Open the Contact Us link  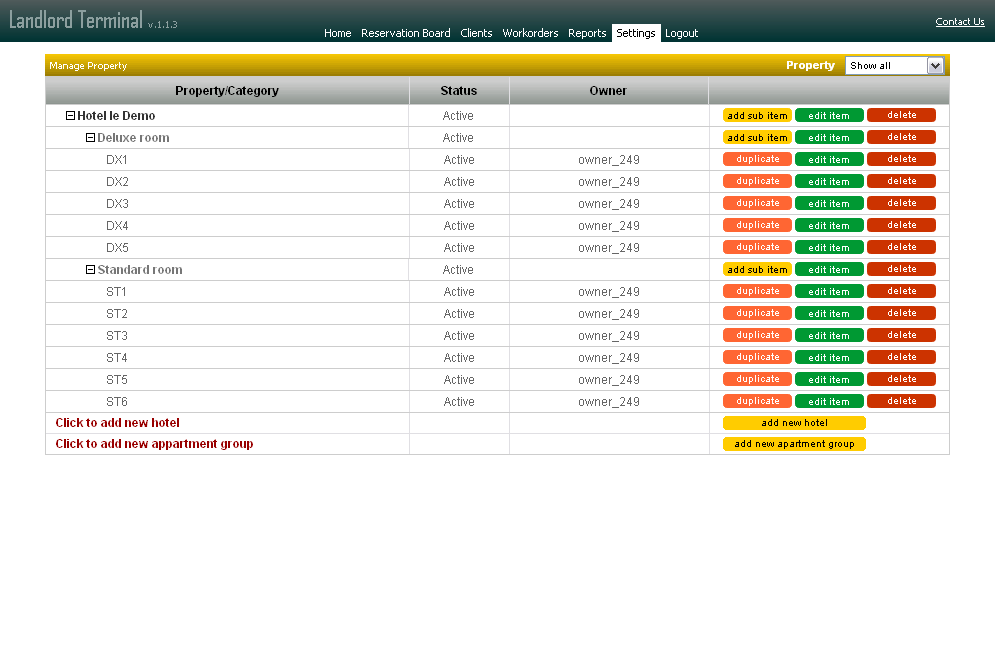tap(960, 21)
